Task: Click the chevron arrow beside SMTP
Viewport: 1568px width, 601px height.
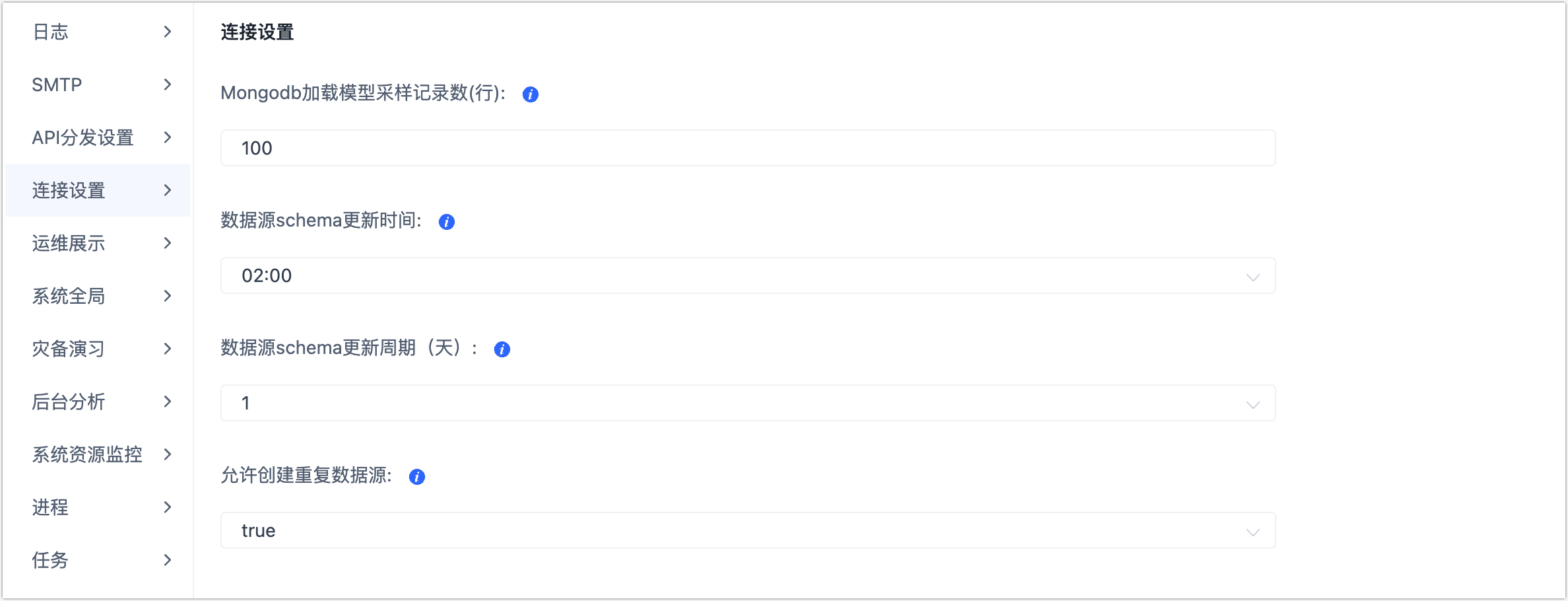Action: point(168,85)
